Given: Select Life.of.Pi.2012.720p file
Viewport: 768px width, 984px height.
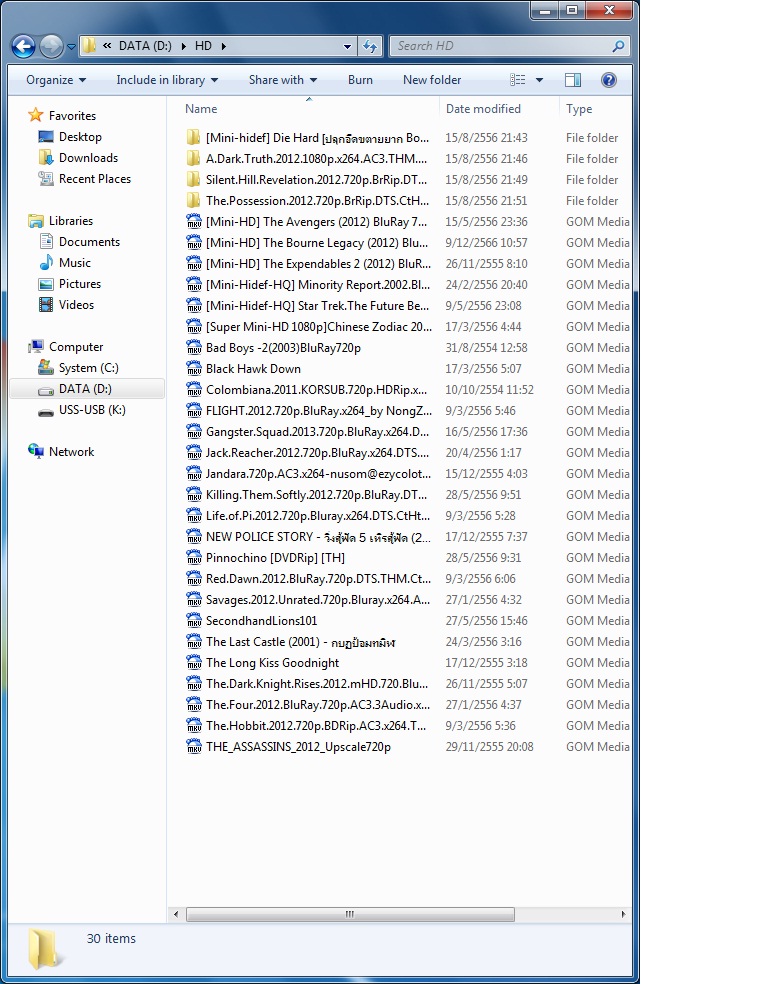Looking at the screenshot, I should tap(318, 516).
